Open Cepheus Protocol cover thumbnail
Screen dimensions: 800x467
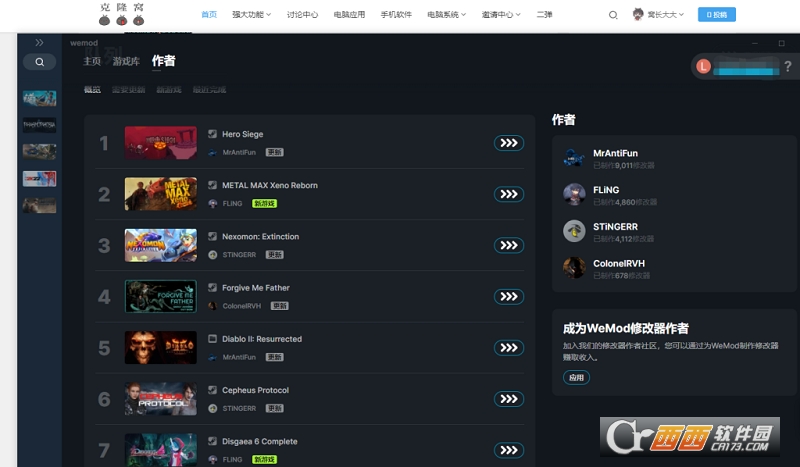(x=161, y=399)
